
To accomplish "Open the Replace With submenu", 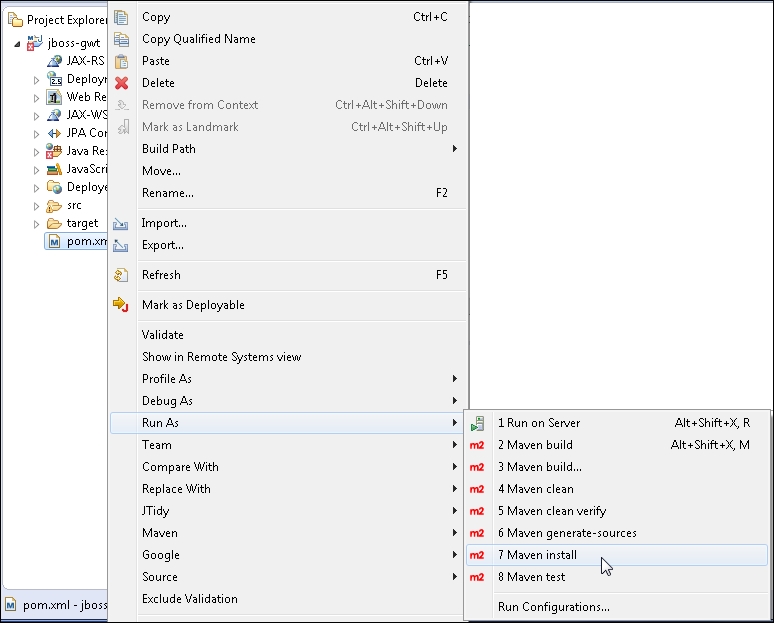I will pos(288,489).
